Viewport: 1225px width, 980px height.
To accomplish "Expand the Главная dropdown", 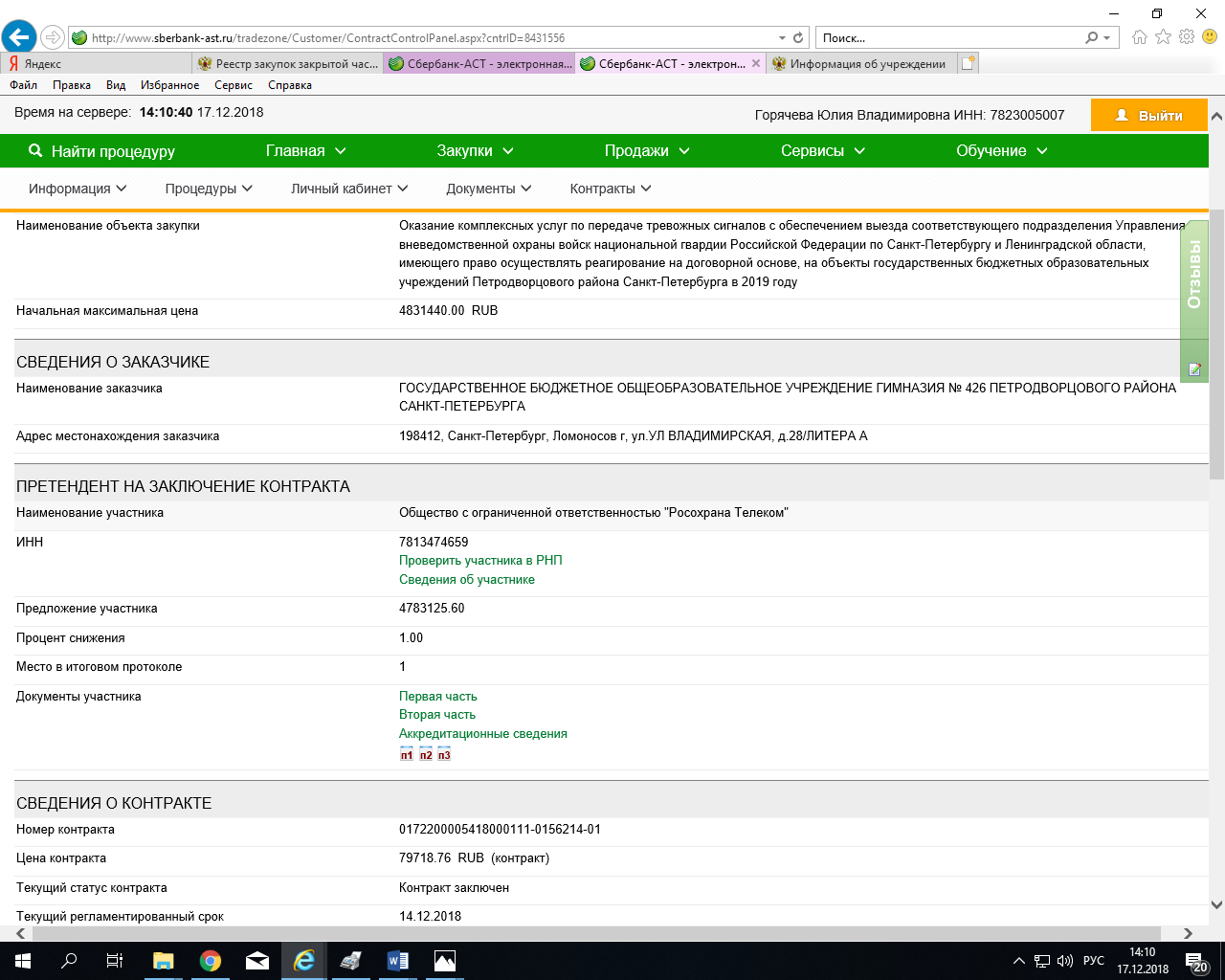I will [305, 151].
